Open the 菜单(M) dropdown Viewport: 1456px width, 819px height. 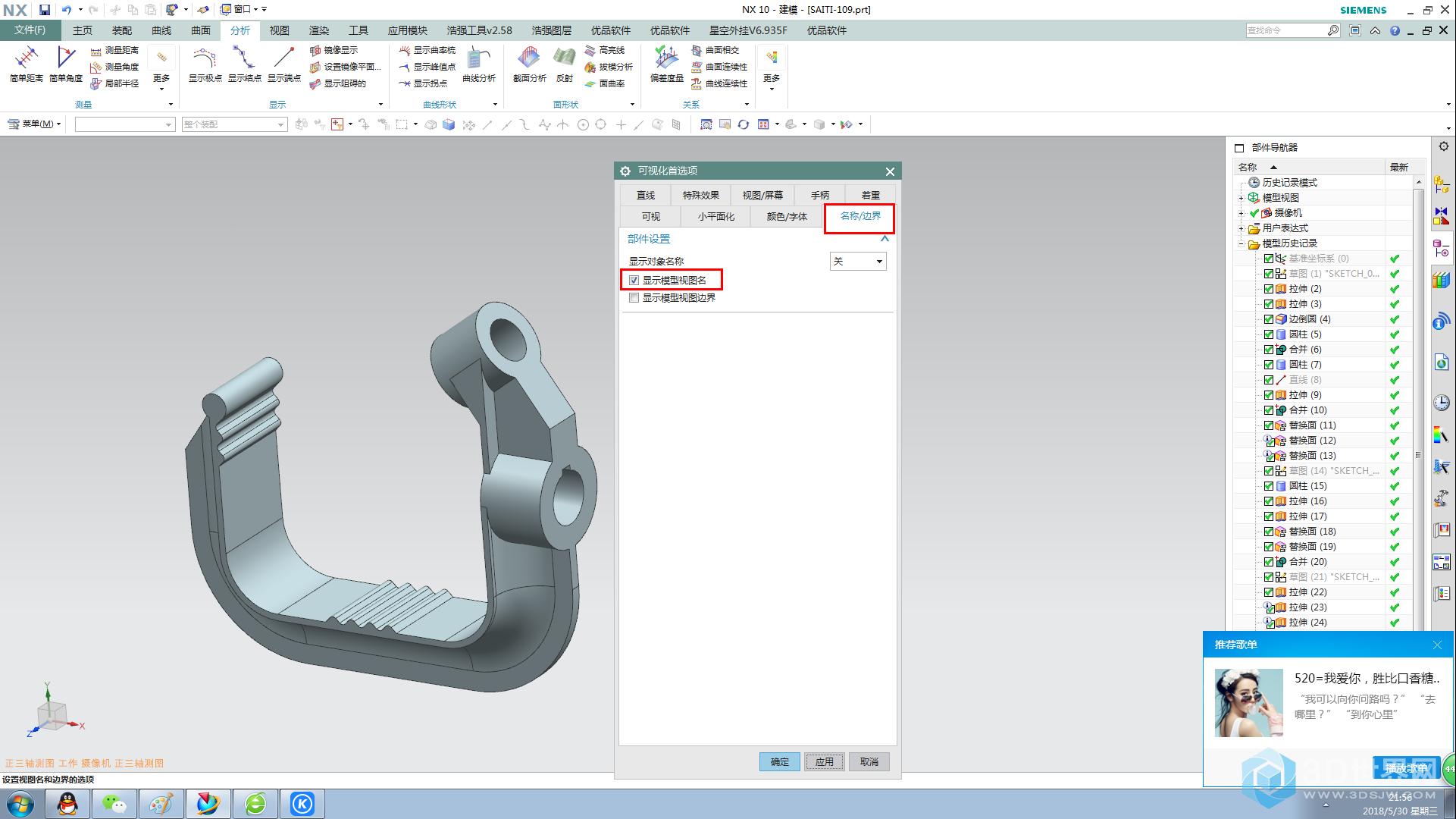click(35, 124)
